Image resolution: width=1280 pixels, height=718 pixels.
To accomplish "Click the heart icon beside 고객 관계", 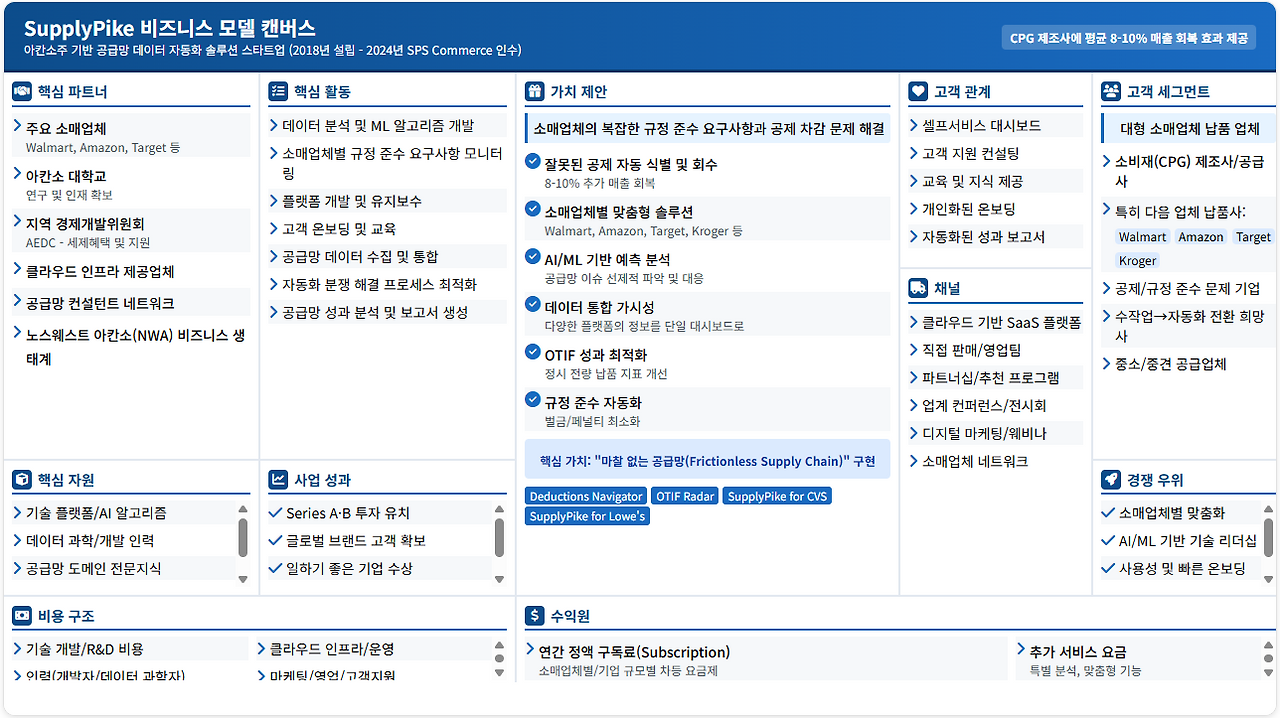I will click(x=918, y=92).
